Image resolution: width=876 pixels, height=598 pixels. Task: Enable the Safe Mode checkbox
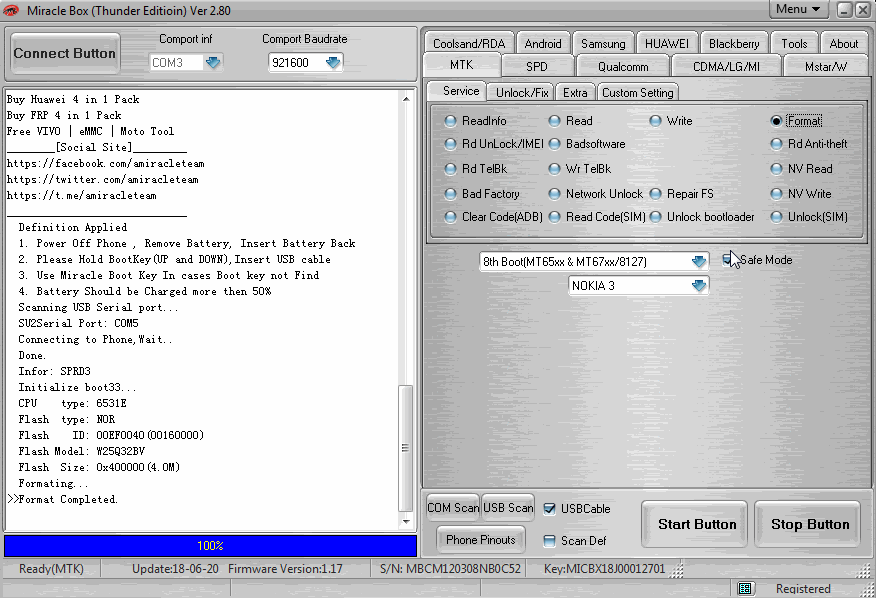pyautogui.click(x=728, y=260)
